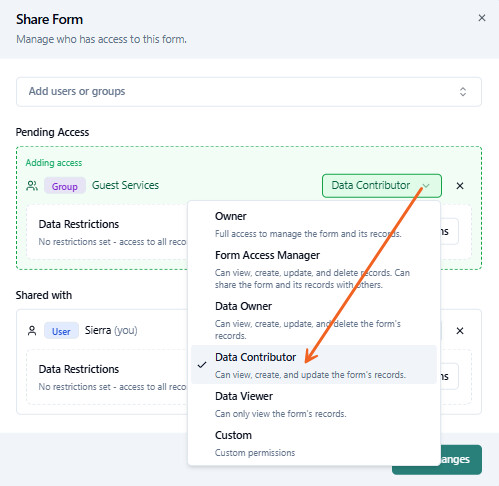Pick the Data Contributor option
Image resolution: width=499 pixels, height=486 pixels.
coord(314,365)
